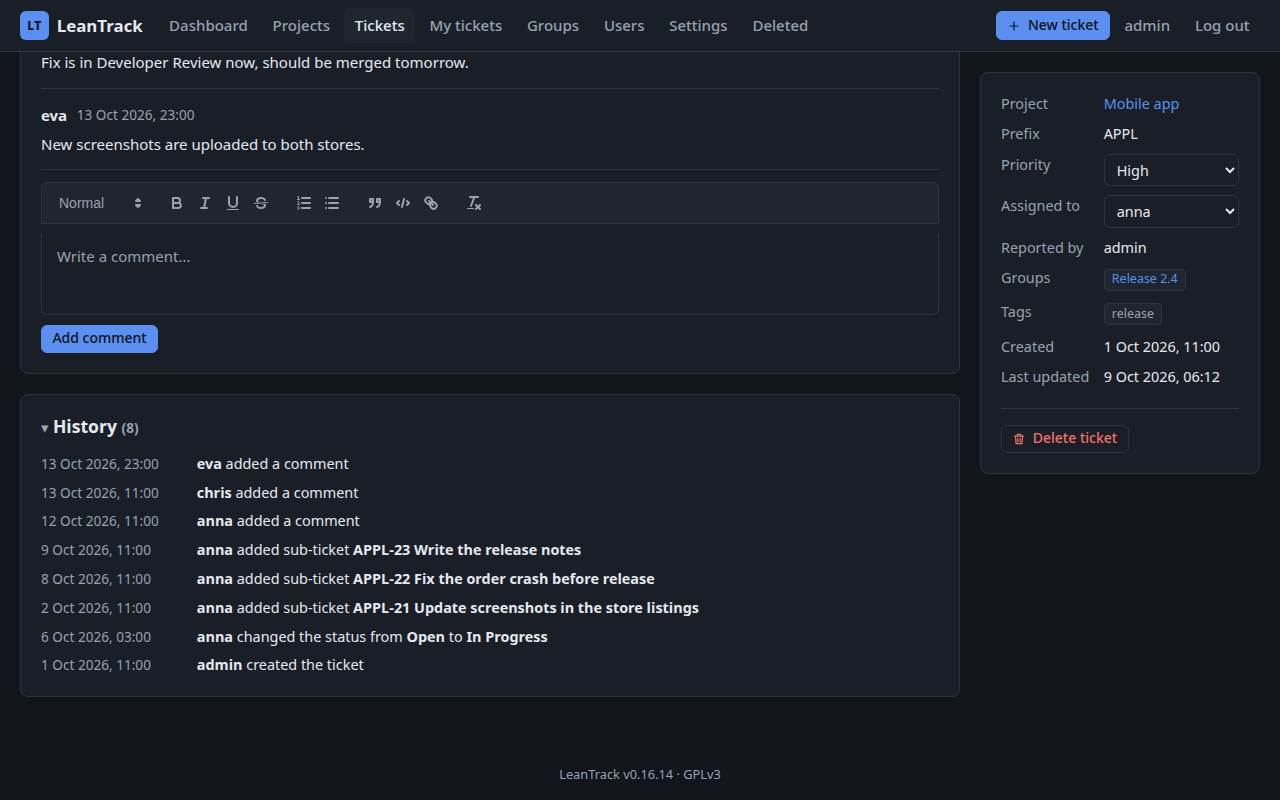Toggle italic formatting in comment editor
Viewport: 1280px width, 800px height.
204,203
